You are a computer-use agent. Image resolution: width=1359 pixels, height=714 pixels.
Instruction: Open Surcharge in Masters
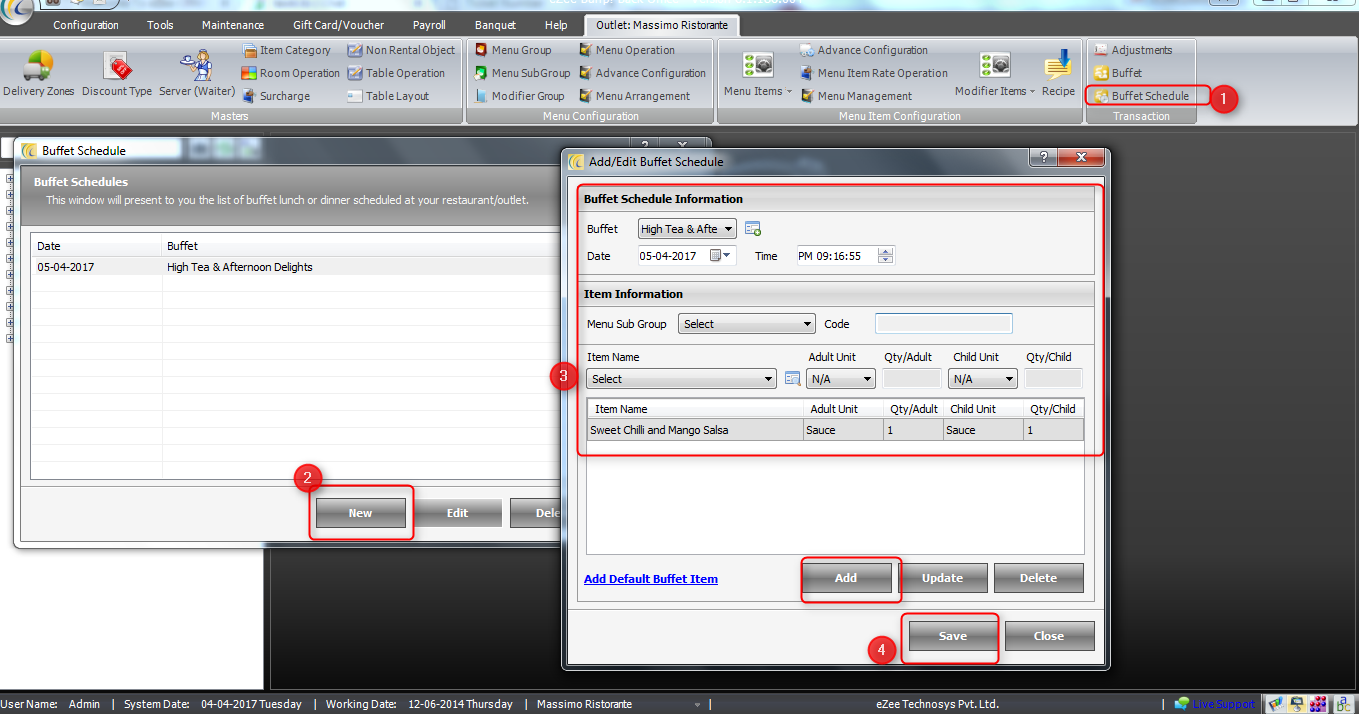coord(276,96)
